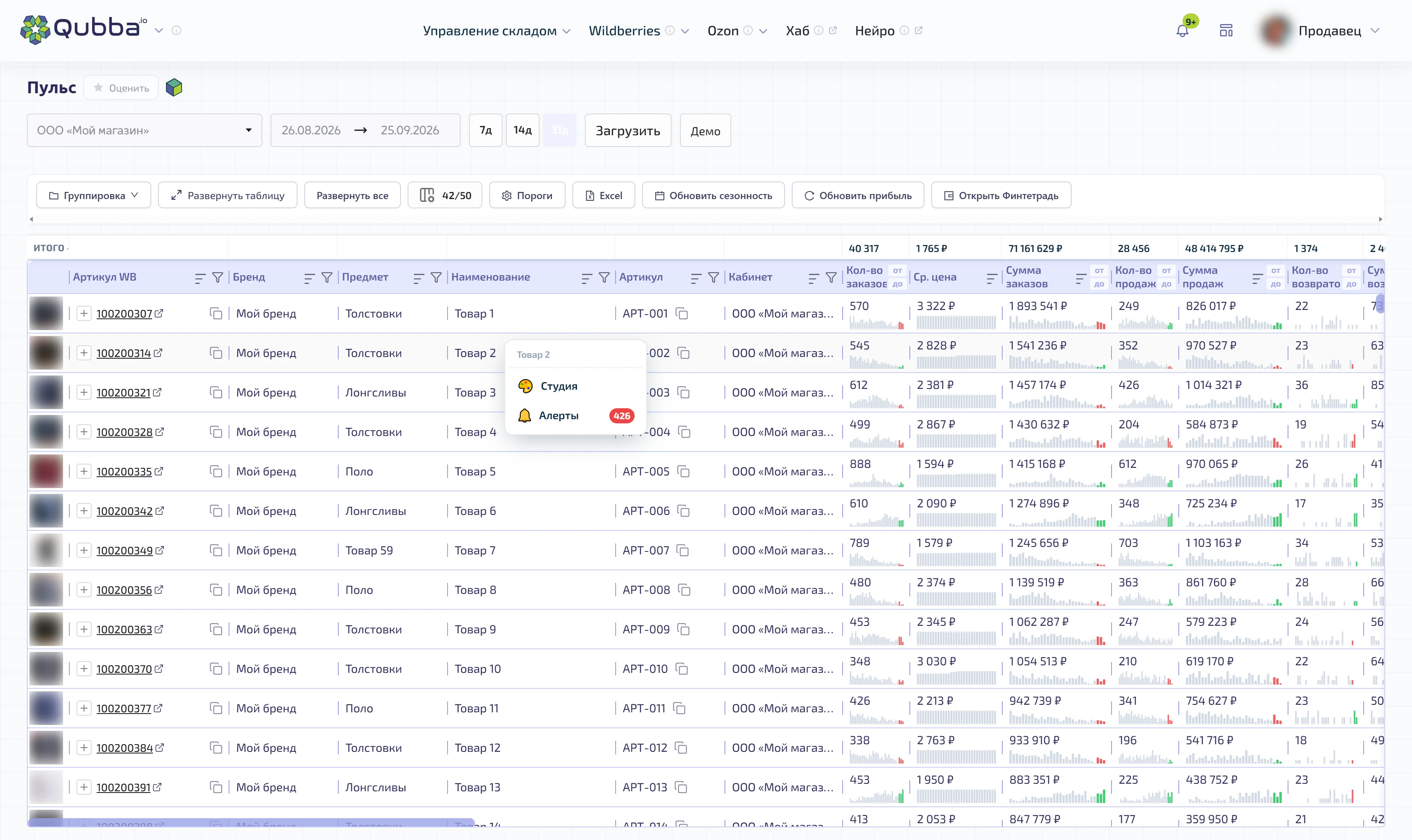
Task: Select Студия in the Товар 2 popup
Action: 575,386
